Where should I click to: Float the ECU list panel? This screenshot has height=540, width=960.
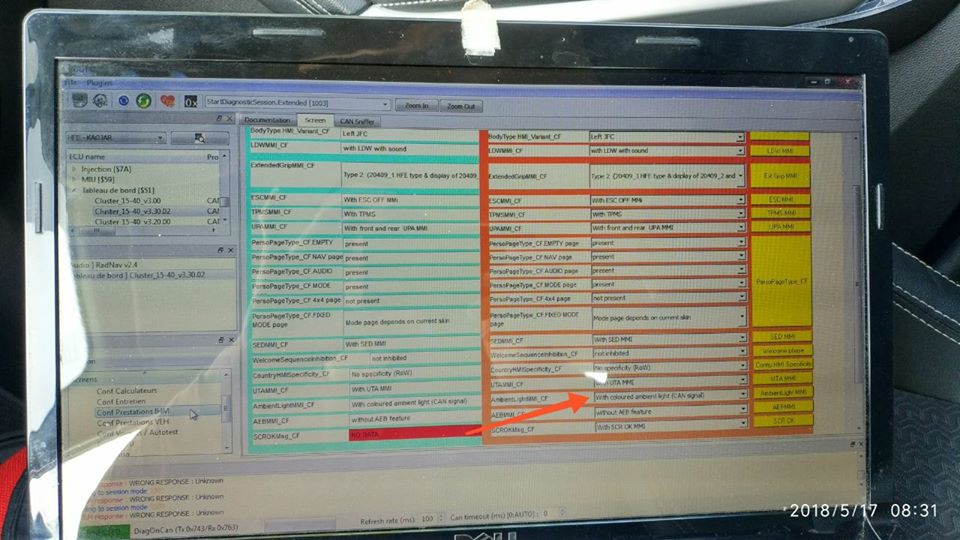[219, 118]
